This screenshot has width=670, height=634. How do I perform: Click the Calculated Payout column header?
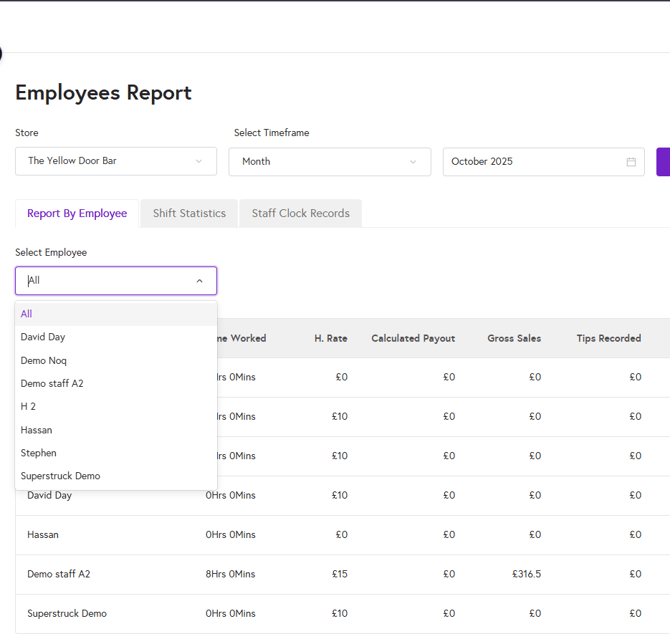413,338
